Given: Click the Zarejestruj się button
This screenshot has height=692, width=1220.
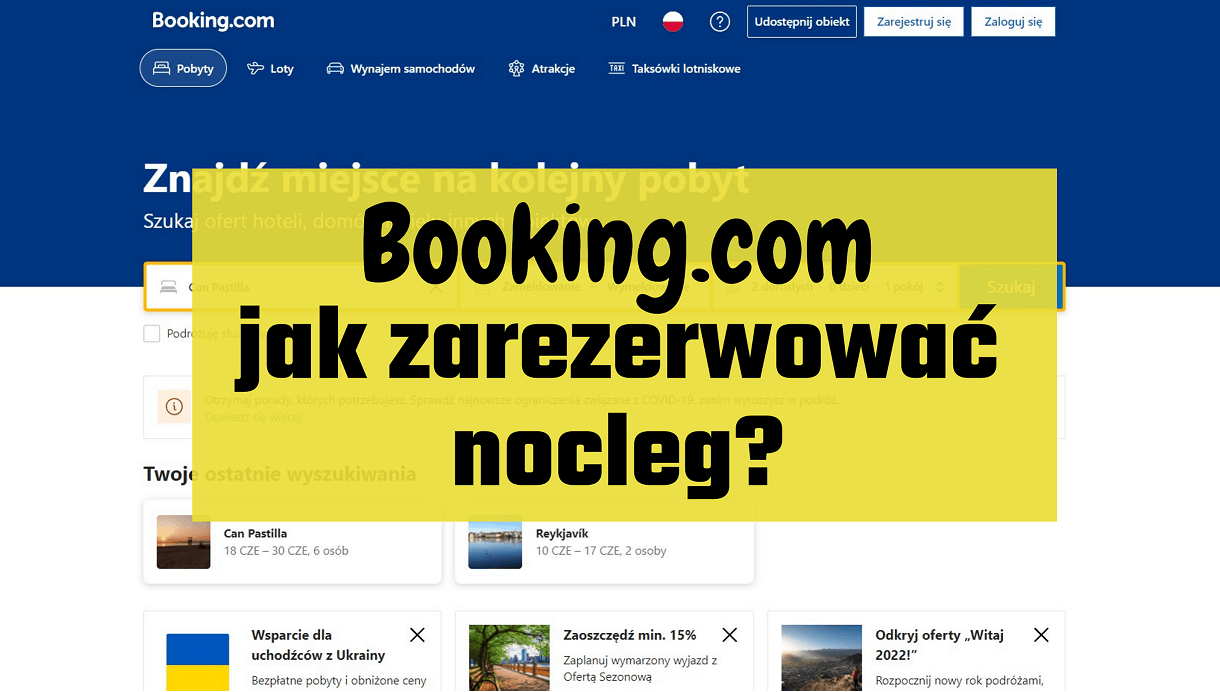Looking at the screenshot, I should pos(913,21).
